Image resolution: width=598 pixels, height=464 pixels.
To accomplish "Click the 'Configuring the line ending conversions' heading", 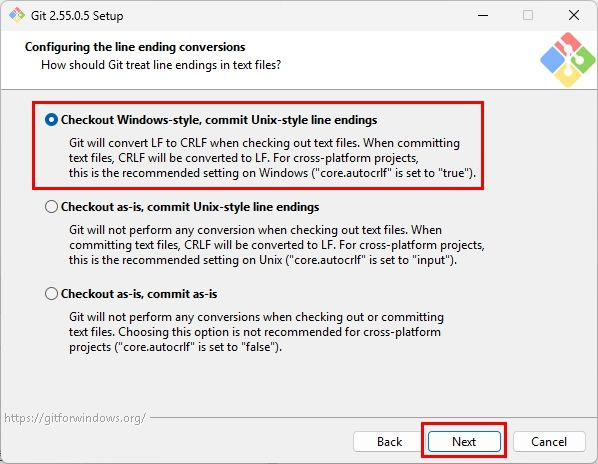I will tap(135, 47).
